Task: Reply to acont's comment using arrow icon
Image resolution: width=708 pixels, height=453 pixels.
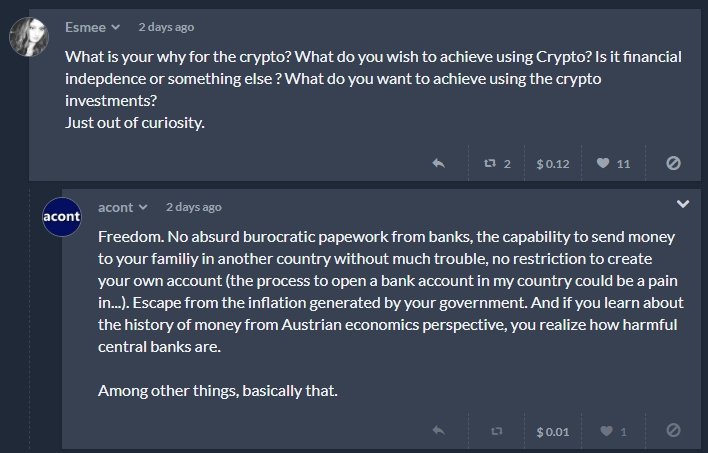Action: pyautogui.click(x=438, y=430)
